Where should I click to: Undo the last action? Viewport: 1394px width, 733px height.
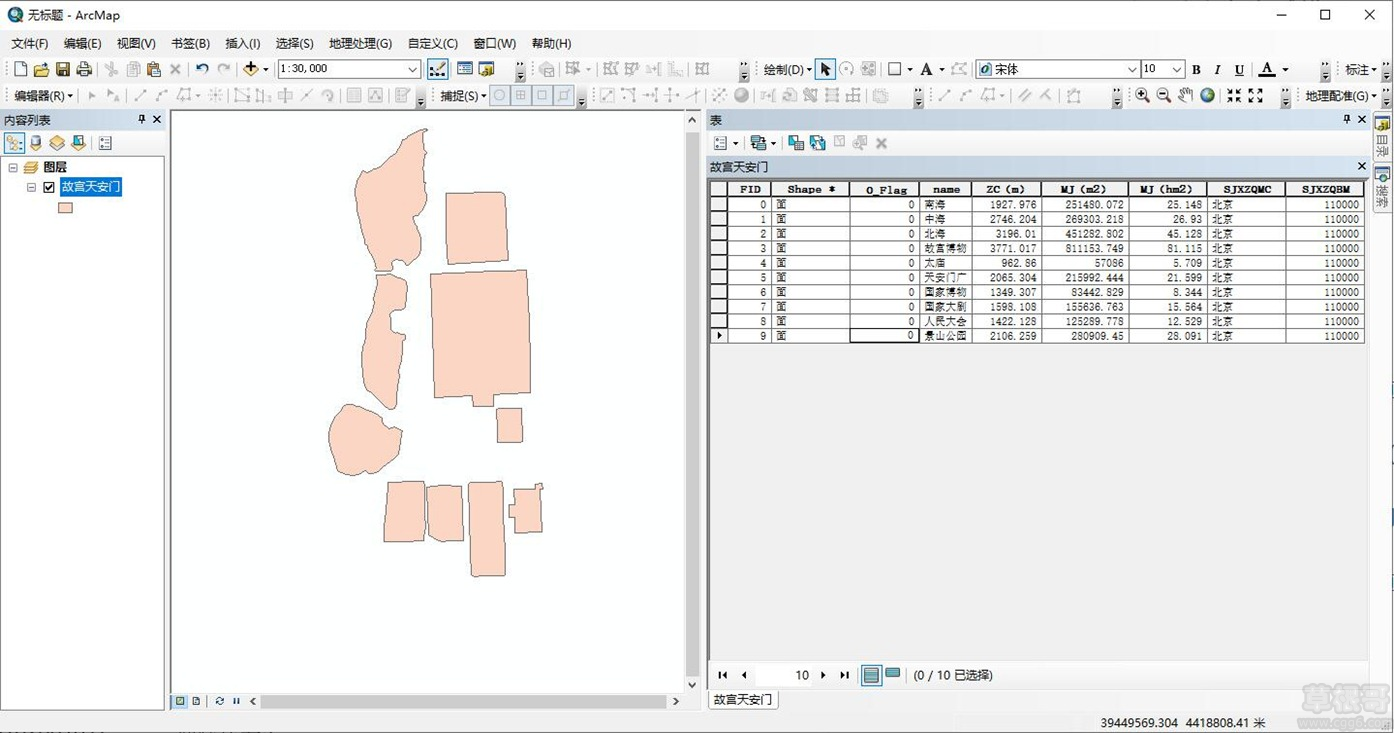[x=202, y=69]
